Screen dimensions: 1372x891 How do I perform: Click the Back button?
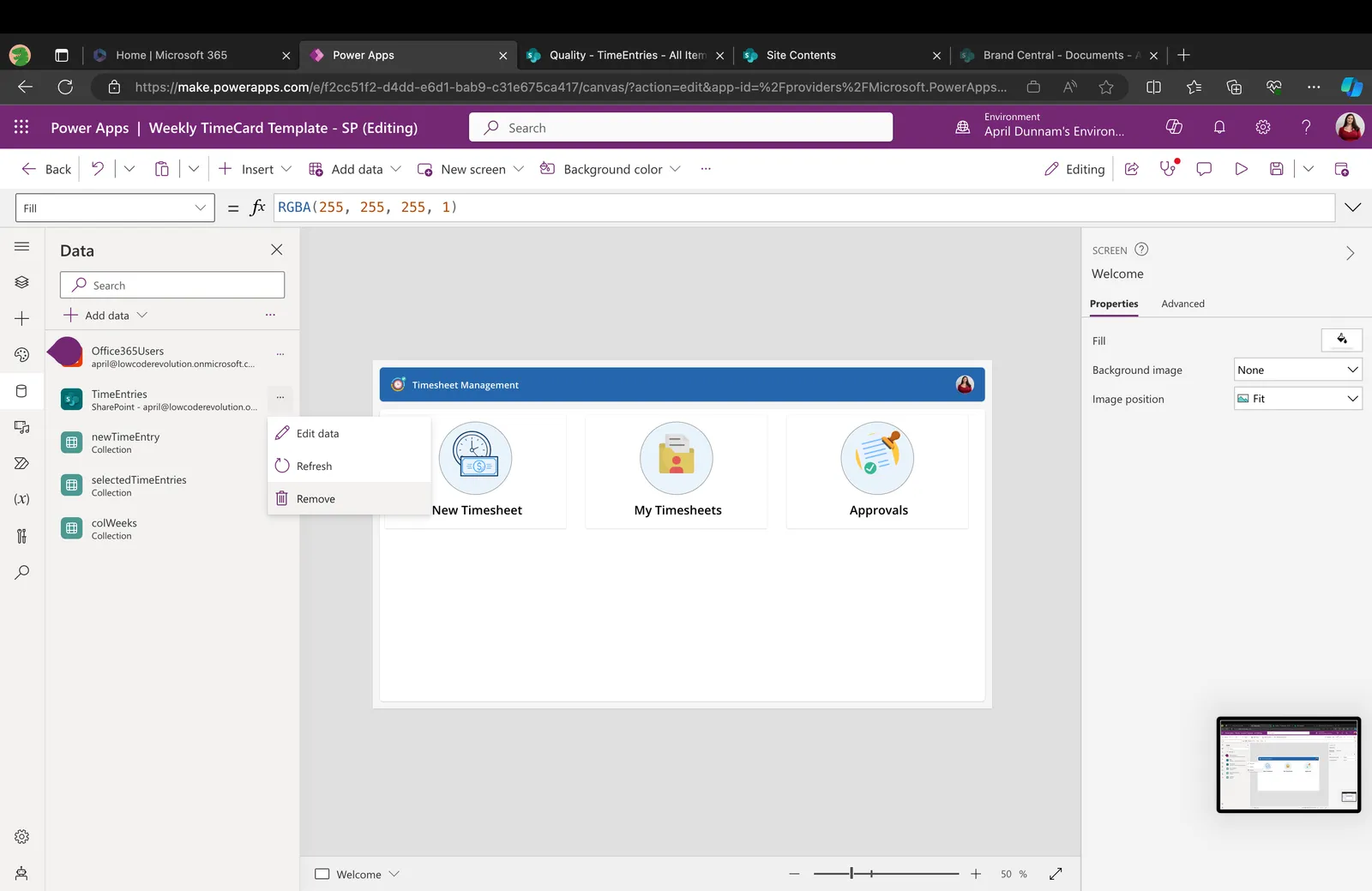click(x=46, y=169)
